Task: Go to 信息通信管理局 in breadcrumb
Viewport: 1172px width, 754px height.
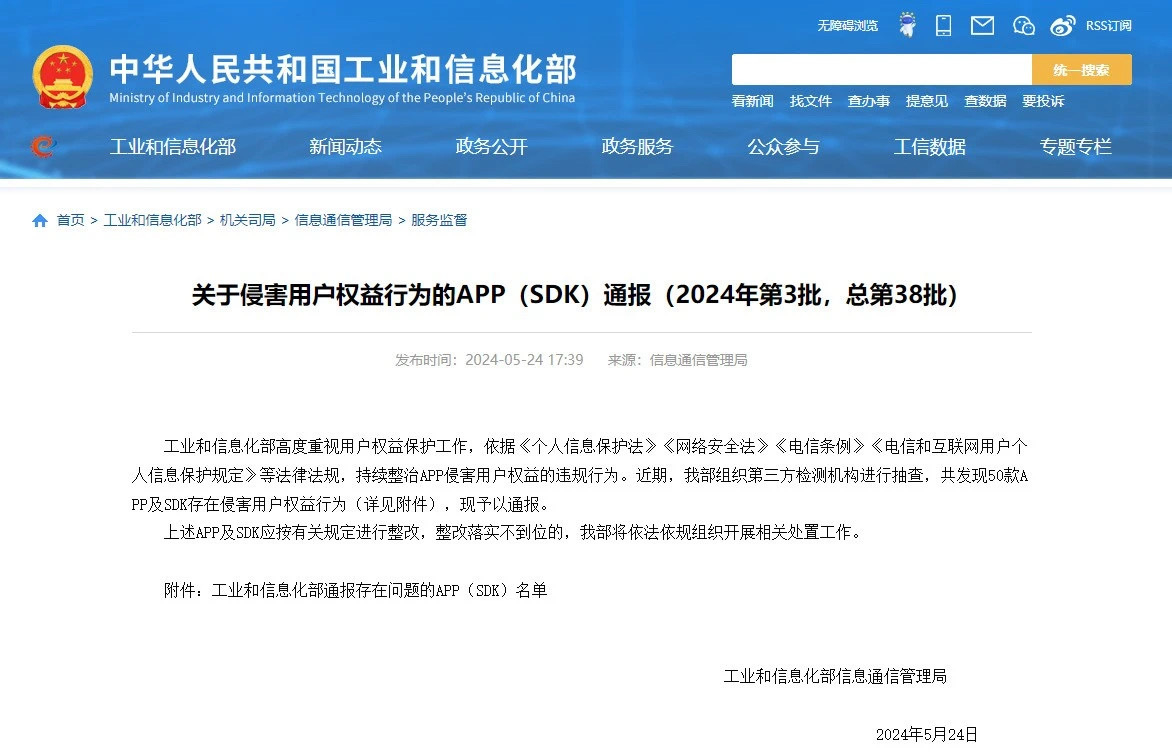Action: (343, 220)
